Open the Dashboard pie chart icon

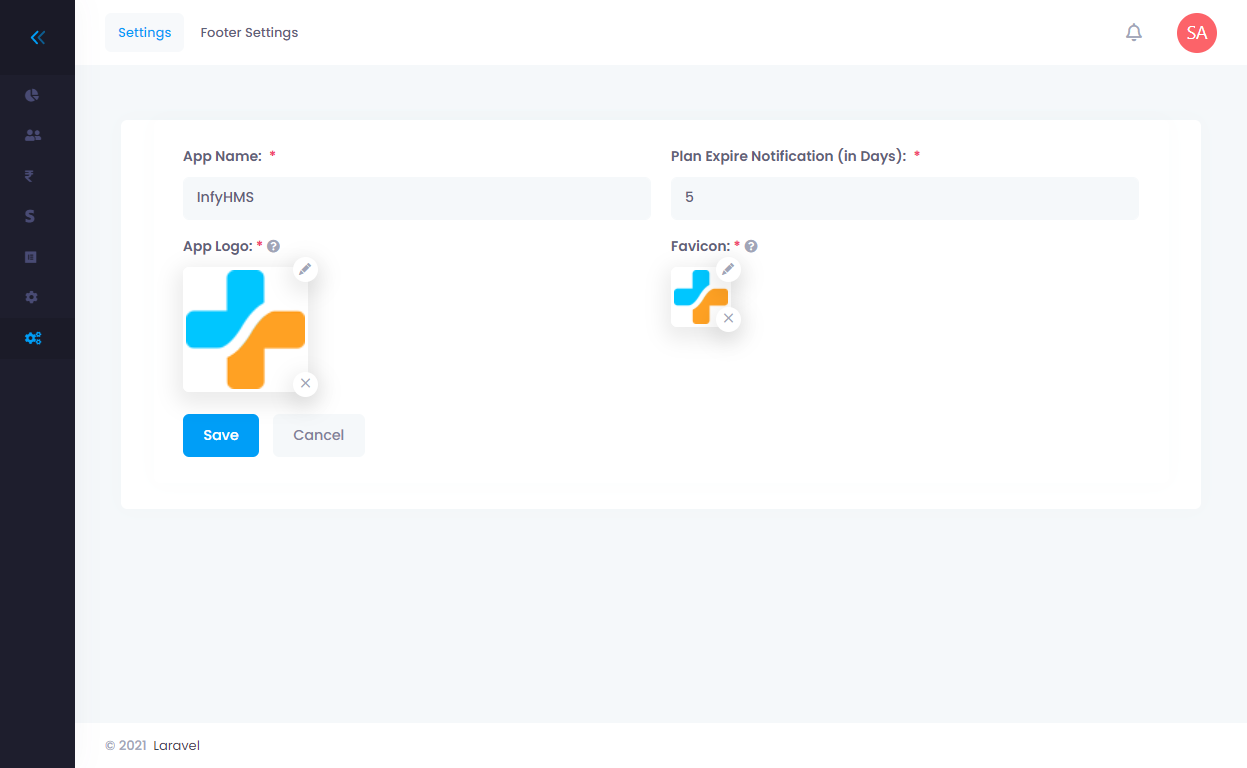[31, 93]
